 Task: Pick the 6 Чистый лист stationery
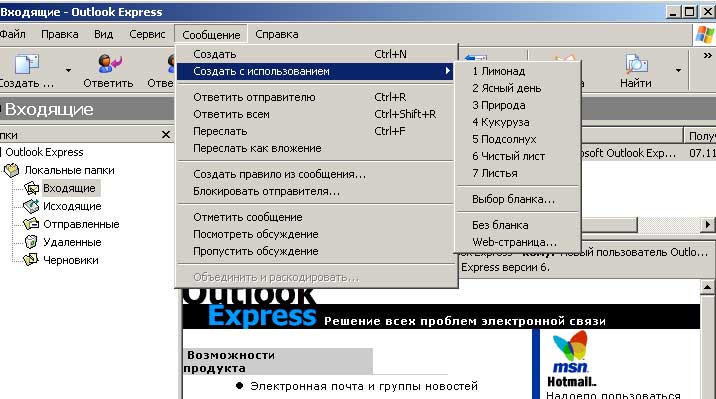point(518,156)
